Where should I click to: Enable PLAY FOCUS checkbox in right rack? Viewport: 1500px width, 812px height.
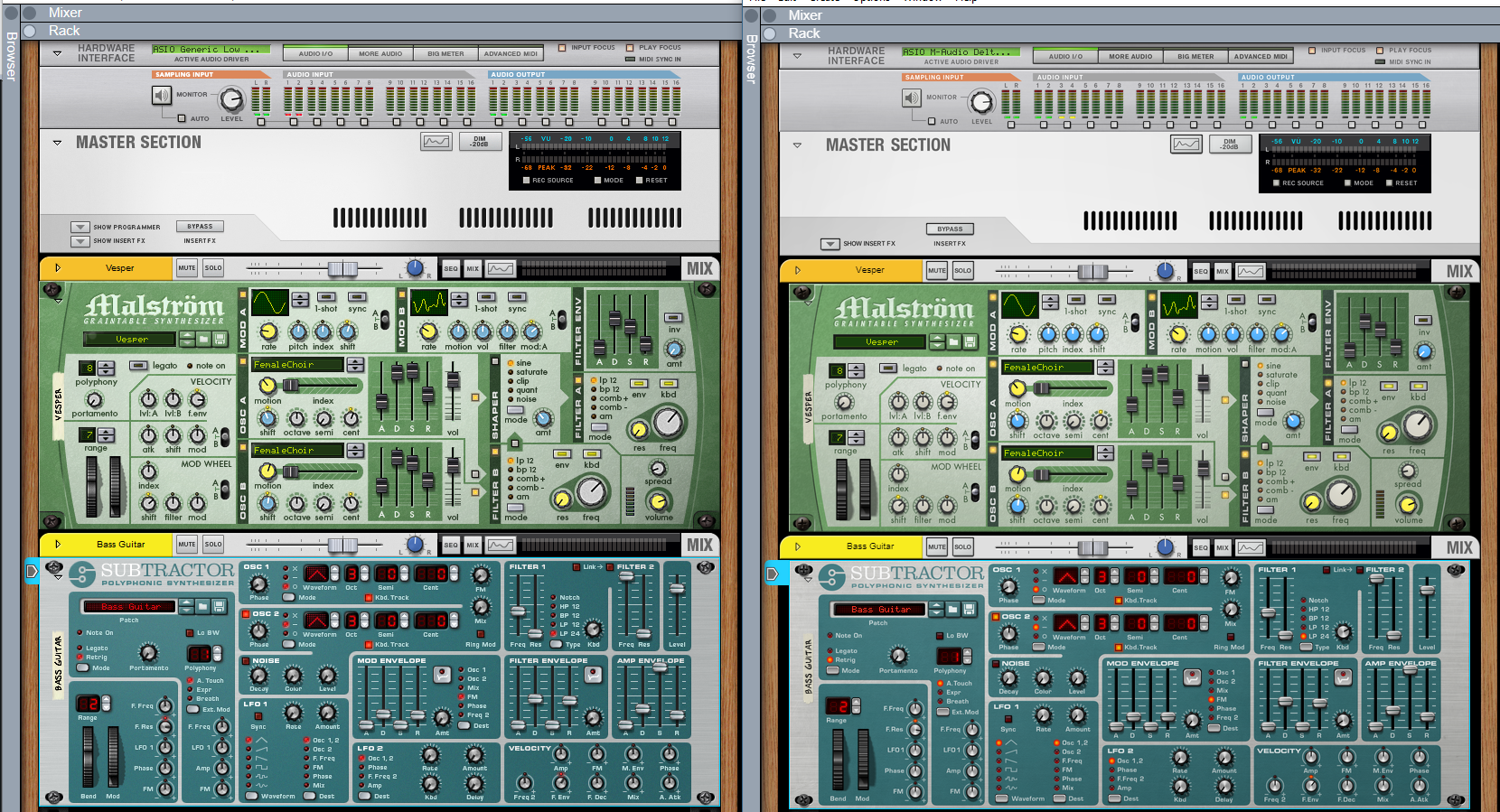pos(1380,51)
